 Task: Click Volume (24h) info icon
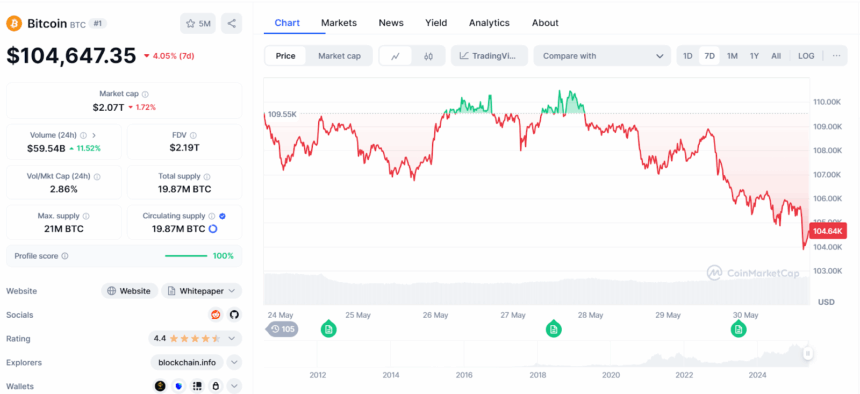pyautogui.click(x=83, y=135)
